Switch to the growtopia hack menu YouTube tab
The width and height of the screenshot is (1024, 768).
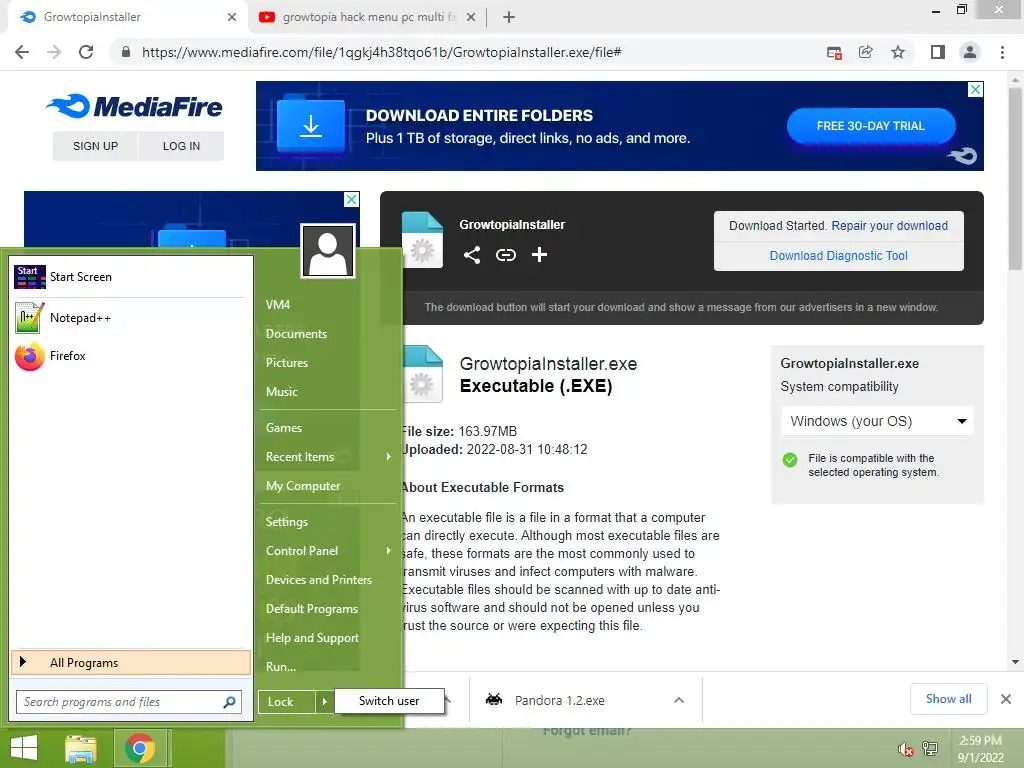click(367, 17)
